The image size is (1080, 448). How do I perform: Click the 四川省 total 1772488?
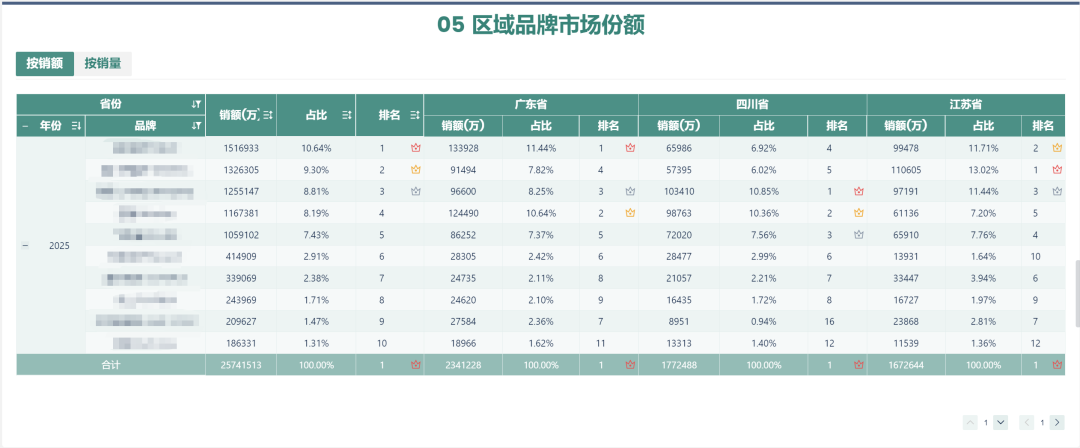[678, 365]
